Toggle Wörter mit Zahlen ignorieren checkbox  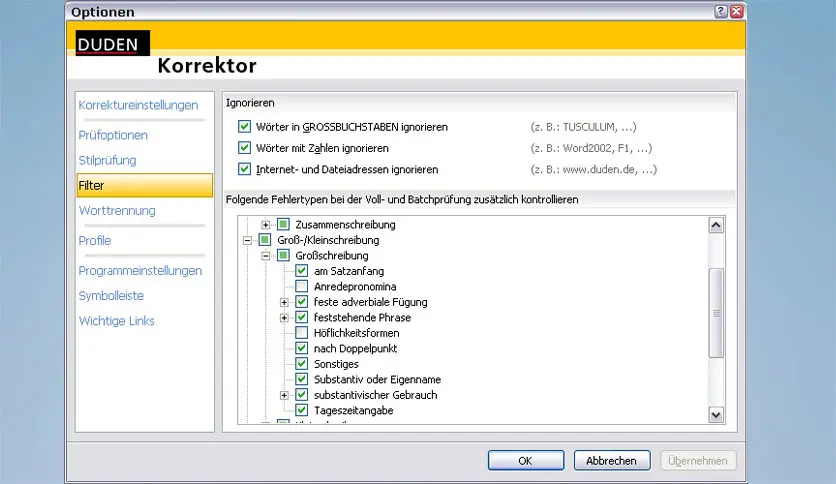pos(244,148)
